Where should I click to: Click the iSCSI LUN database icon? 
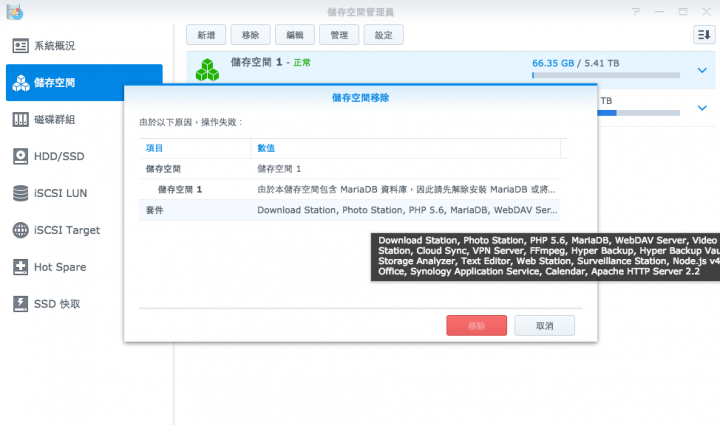tap(20, 193)
